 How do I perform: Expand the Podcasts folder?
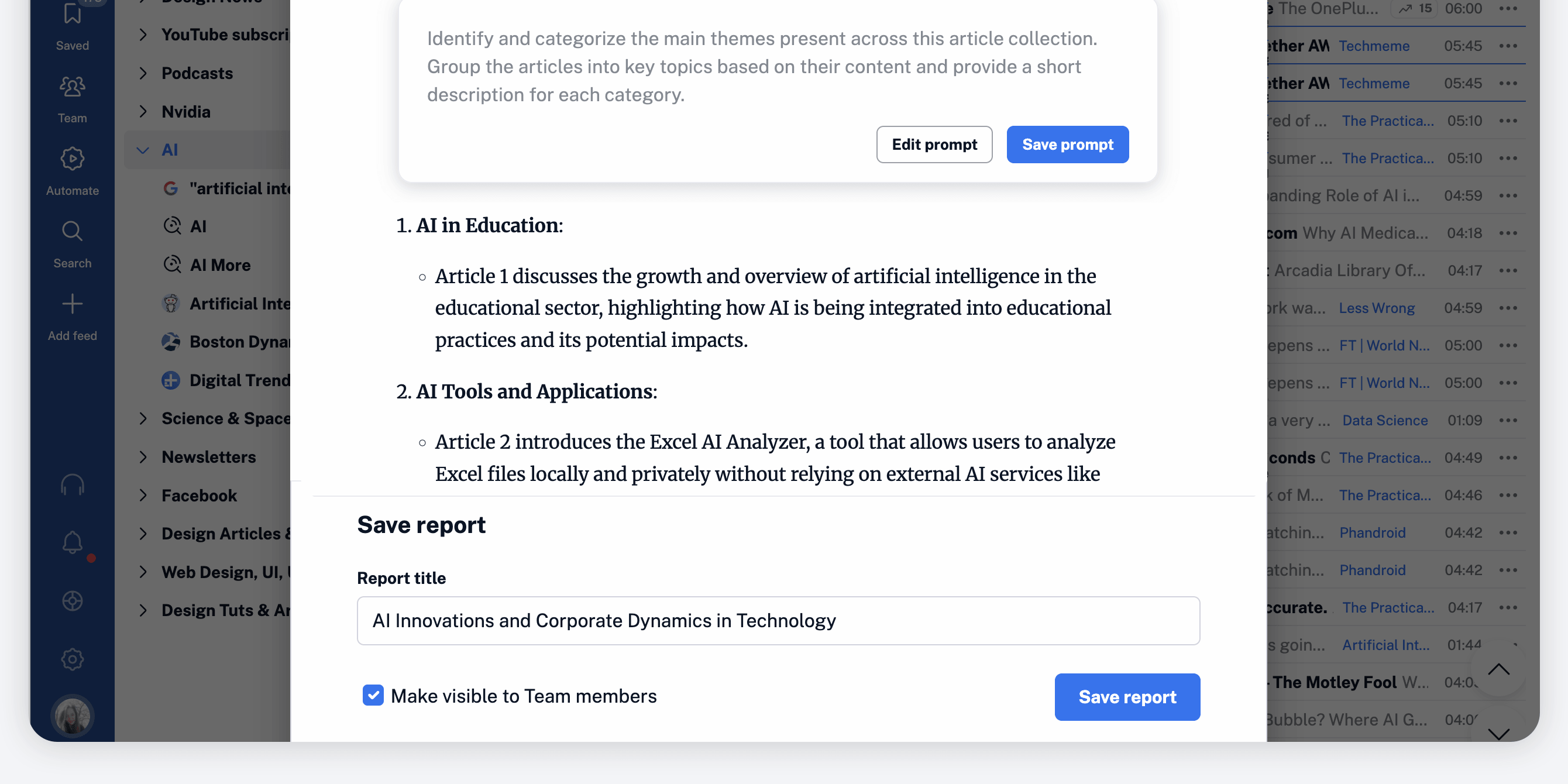(143, 74)
